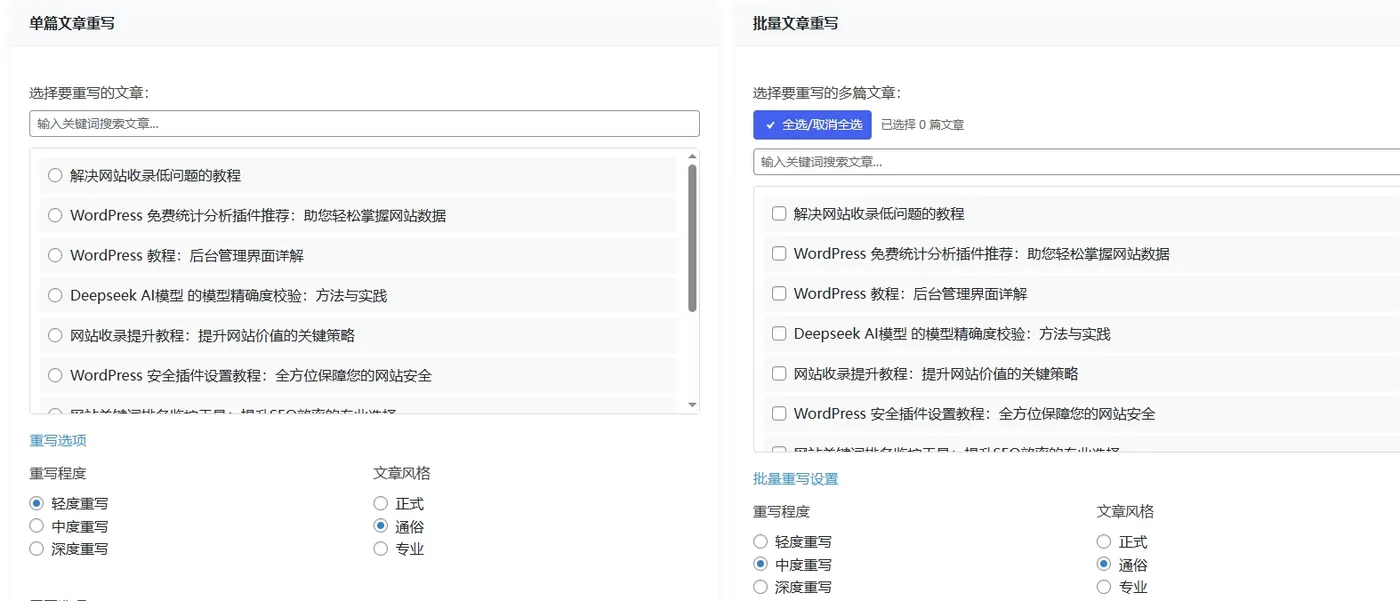The image size is (1400, 601).
Task: Select 深度重写 in single rewrite options
Action: pyautogui.click(x=37, y=548)
